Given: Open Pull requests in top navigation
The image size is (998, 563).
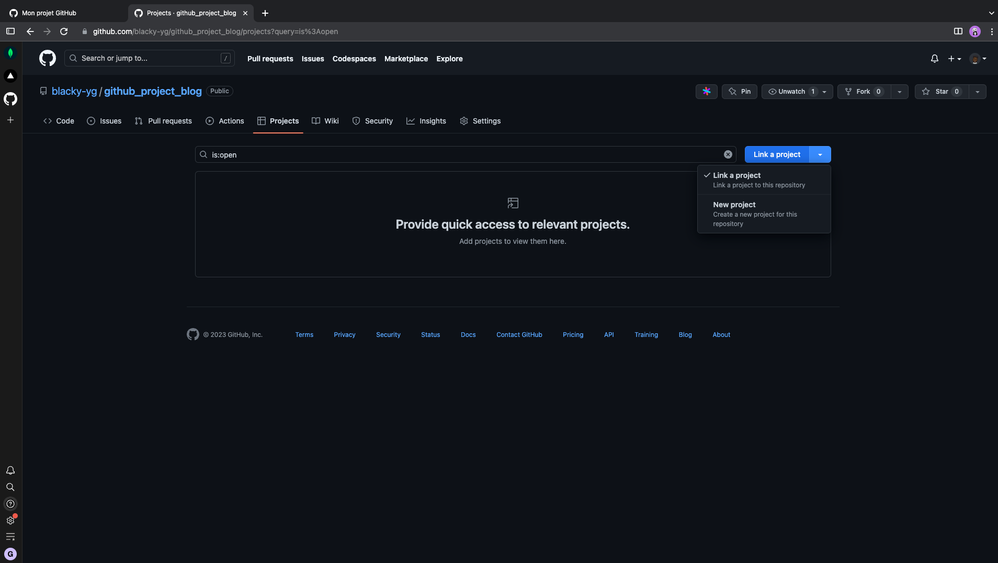Looking at the screenshot, I should 270,59.
